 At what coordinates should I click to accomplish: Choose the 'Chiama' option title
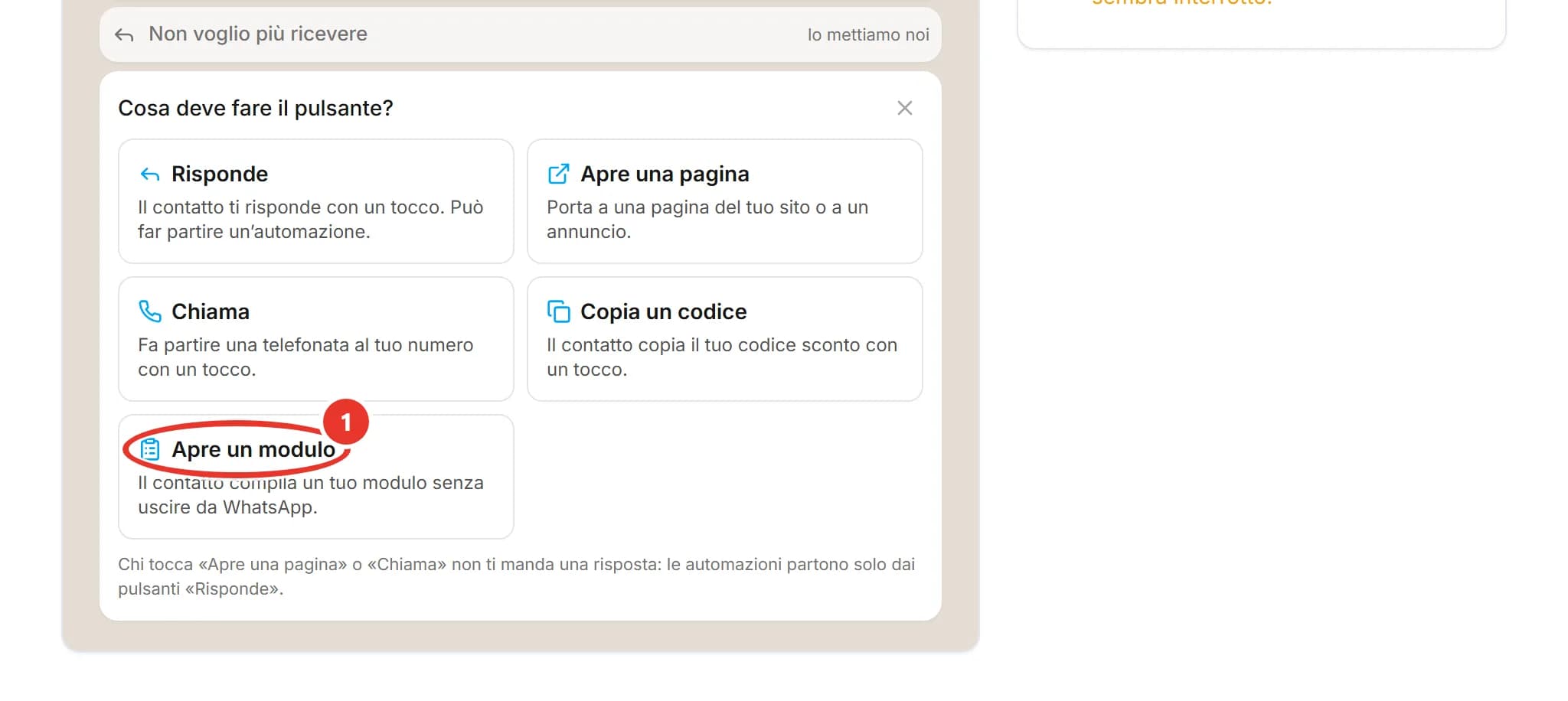click(x=211, y=311)
